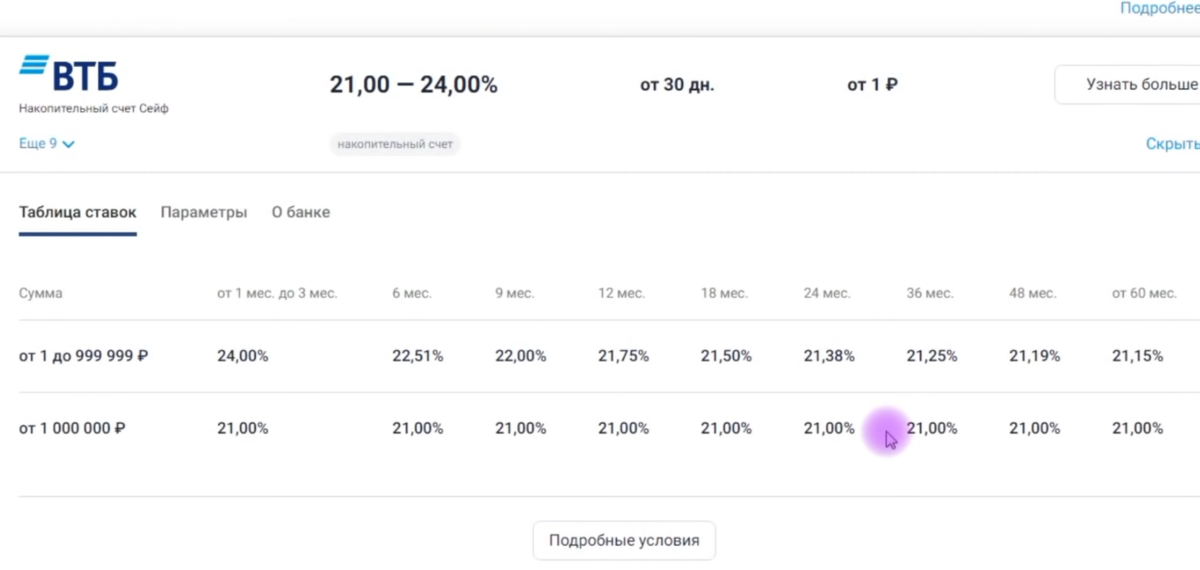Click the VTB bank logo
1200x570 pixels.
pos(68,74)
